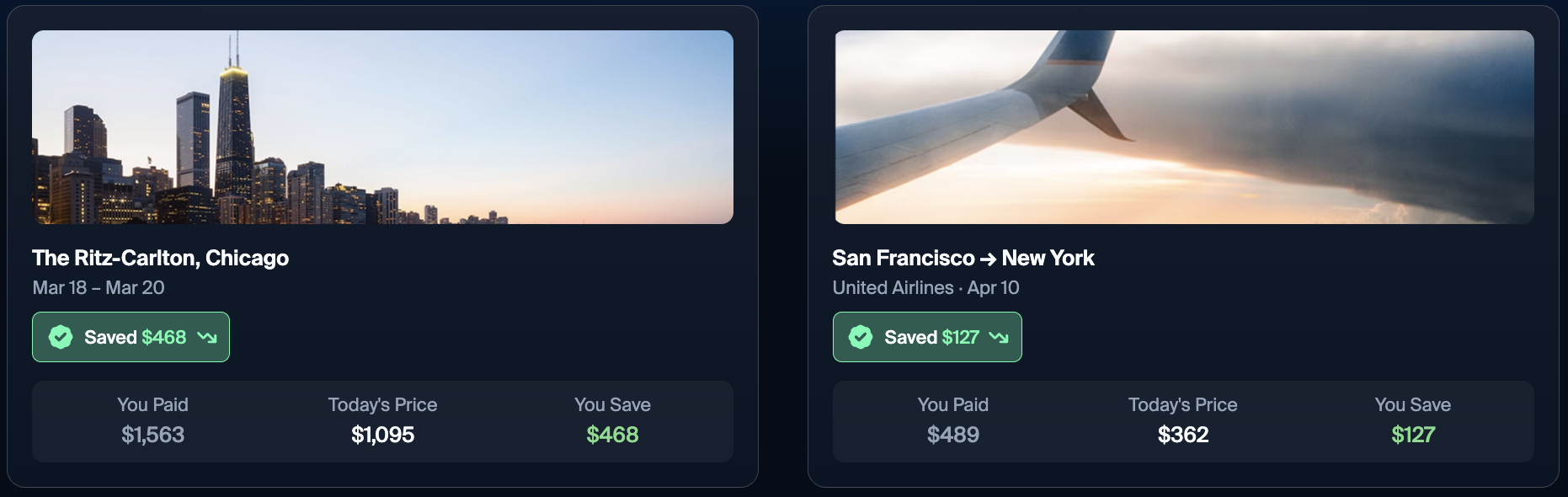Click the You Paid $1,563 amount
The width and height of the screenshot is (1568, 497).
[153, 436]
